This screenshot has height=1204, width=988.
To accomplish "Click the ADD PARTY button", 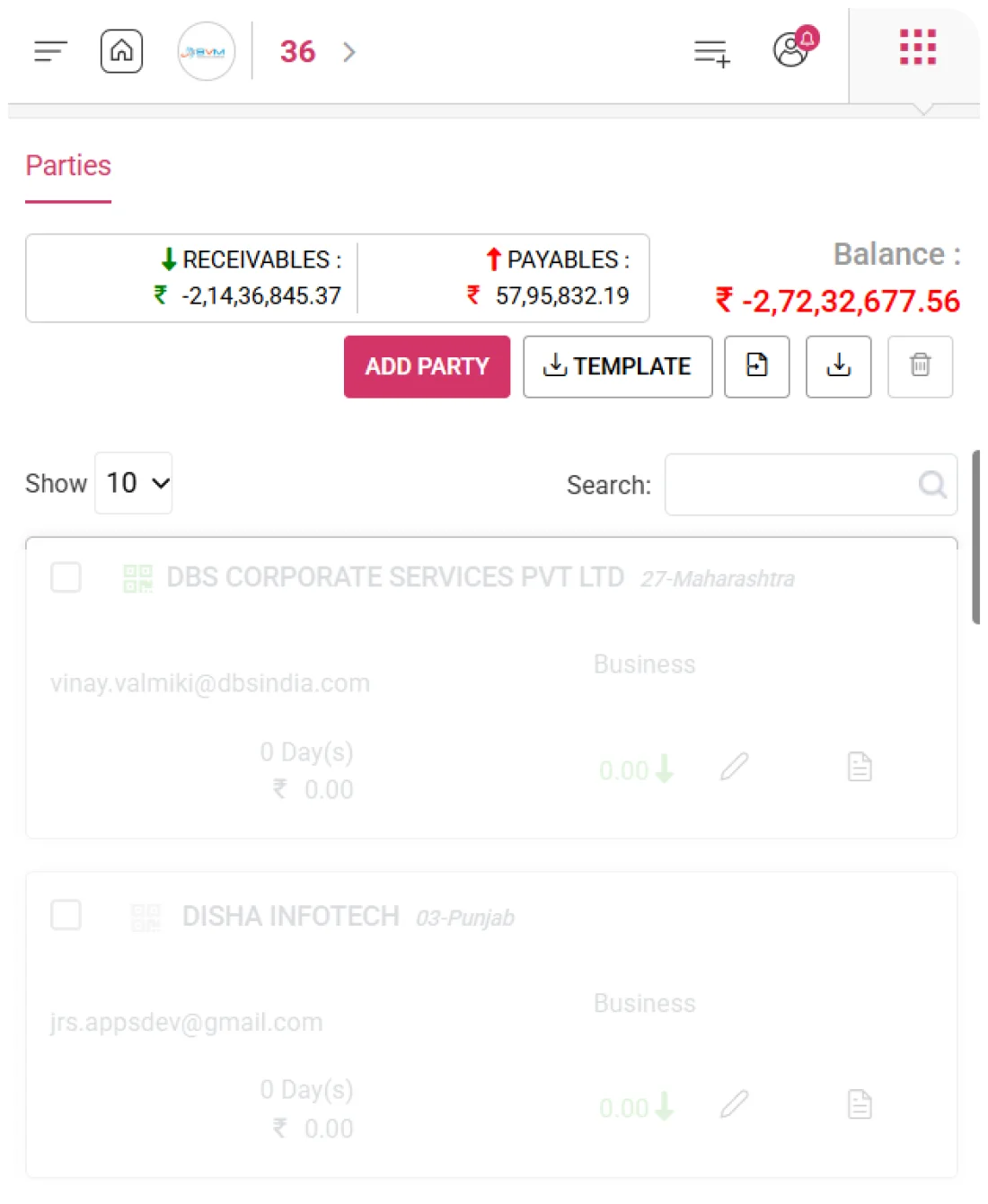I will 427,366.
